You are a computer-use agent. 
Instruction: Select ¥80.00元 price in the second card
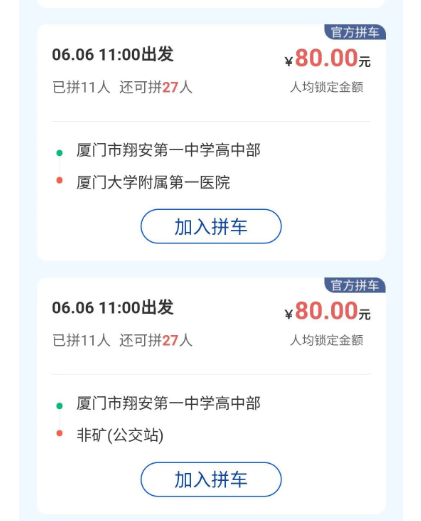327,311
